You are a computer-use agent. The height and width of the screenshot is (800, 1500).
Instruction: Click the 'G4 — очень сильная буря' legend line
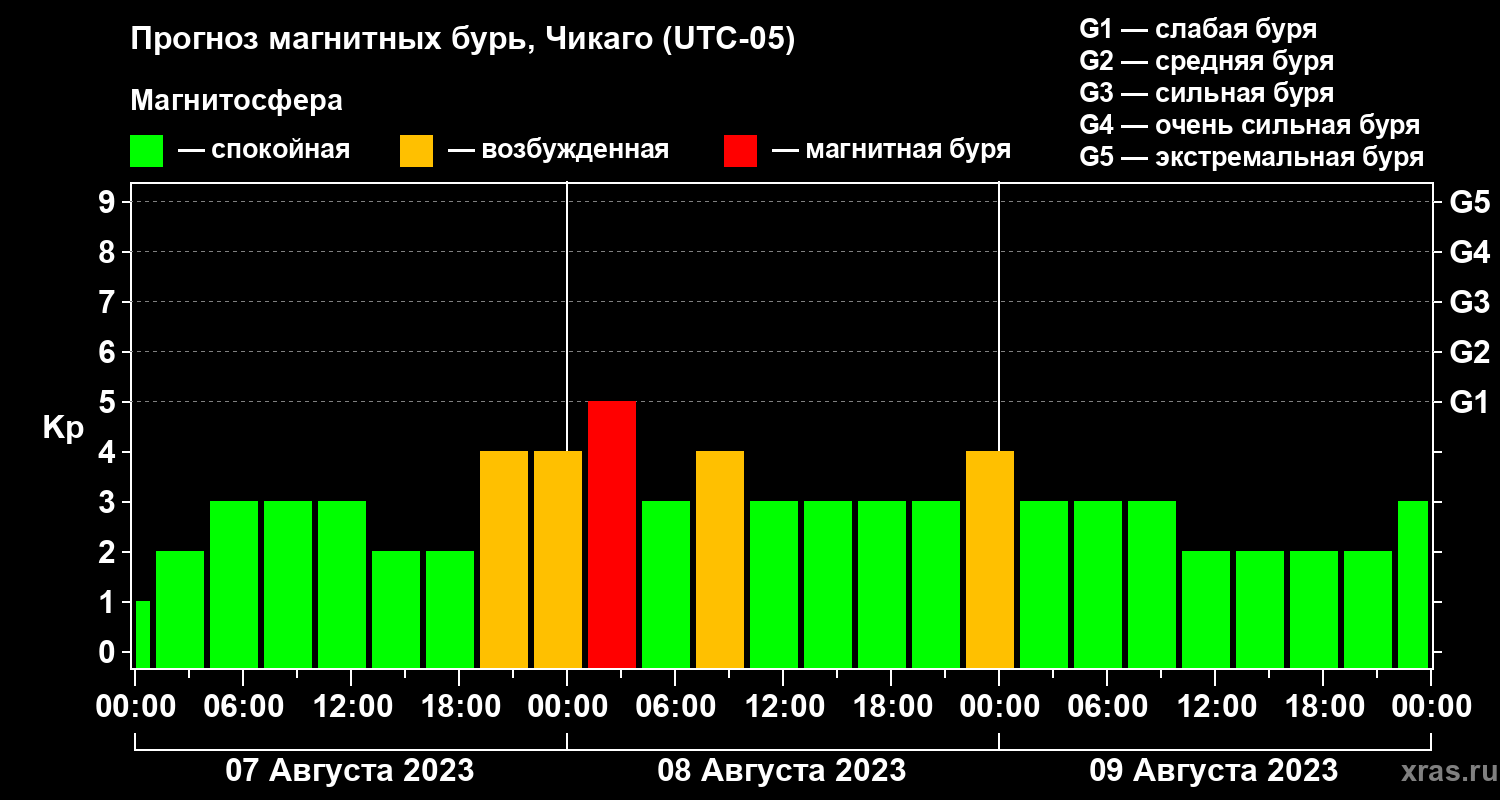coord(1250,125)
